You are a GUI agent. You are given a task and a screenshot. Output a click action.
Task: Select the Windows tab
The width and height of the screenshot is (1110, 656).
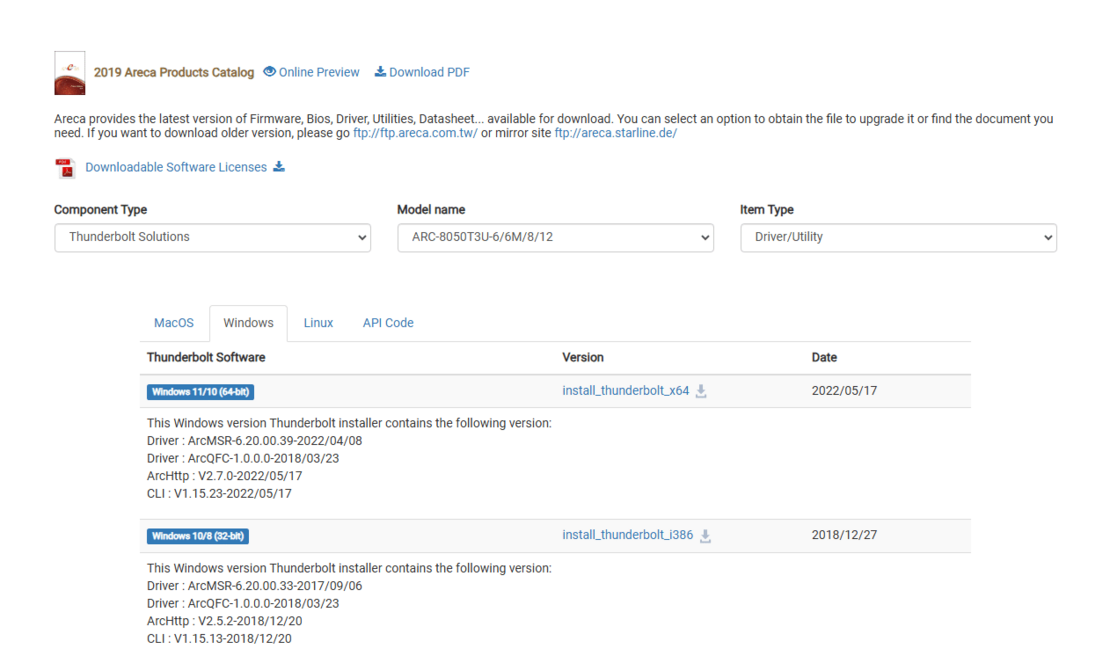248,322
